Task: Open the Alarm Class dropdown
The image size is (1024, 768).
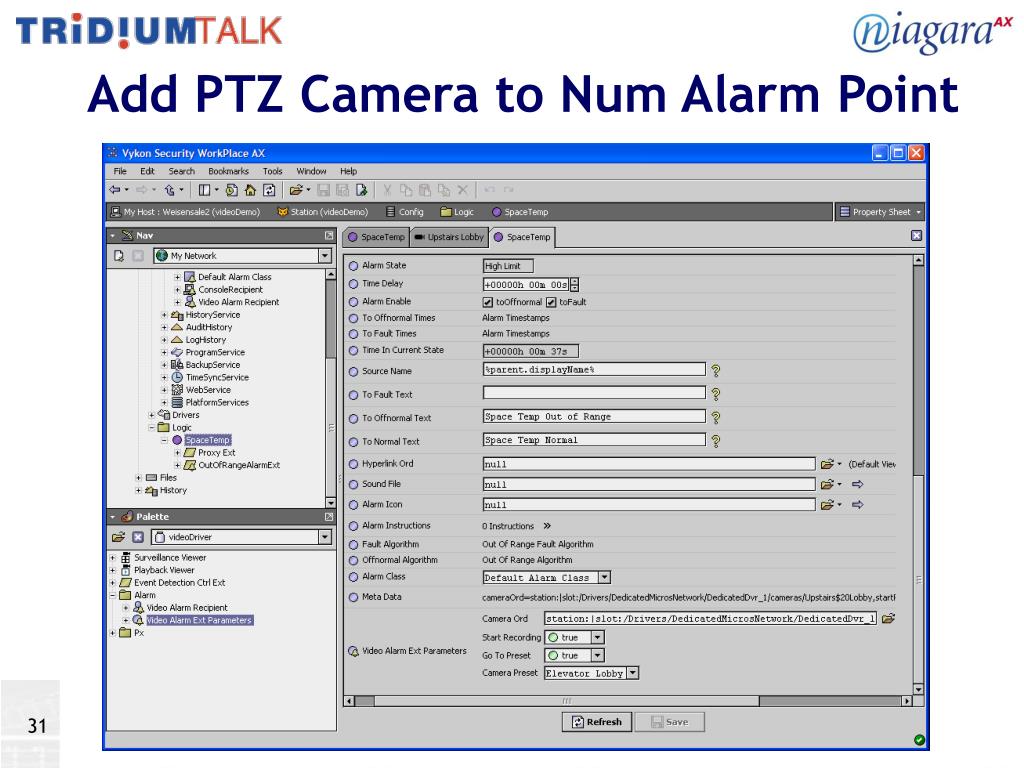Action: click(605, 577)
